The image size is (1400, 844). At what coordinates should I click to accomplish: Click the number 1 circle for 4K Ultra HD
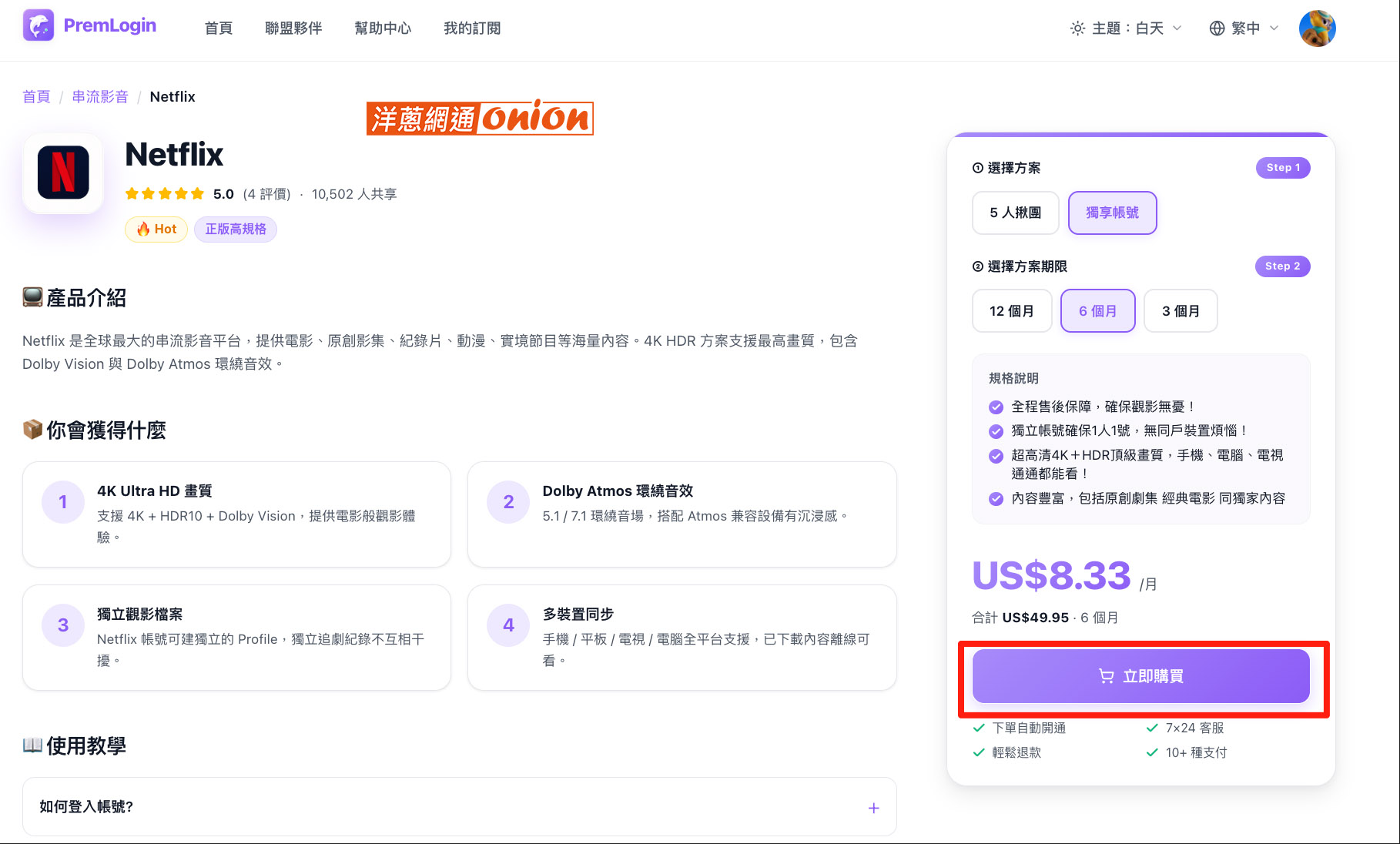[x=63, y=502]
